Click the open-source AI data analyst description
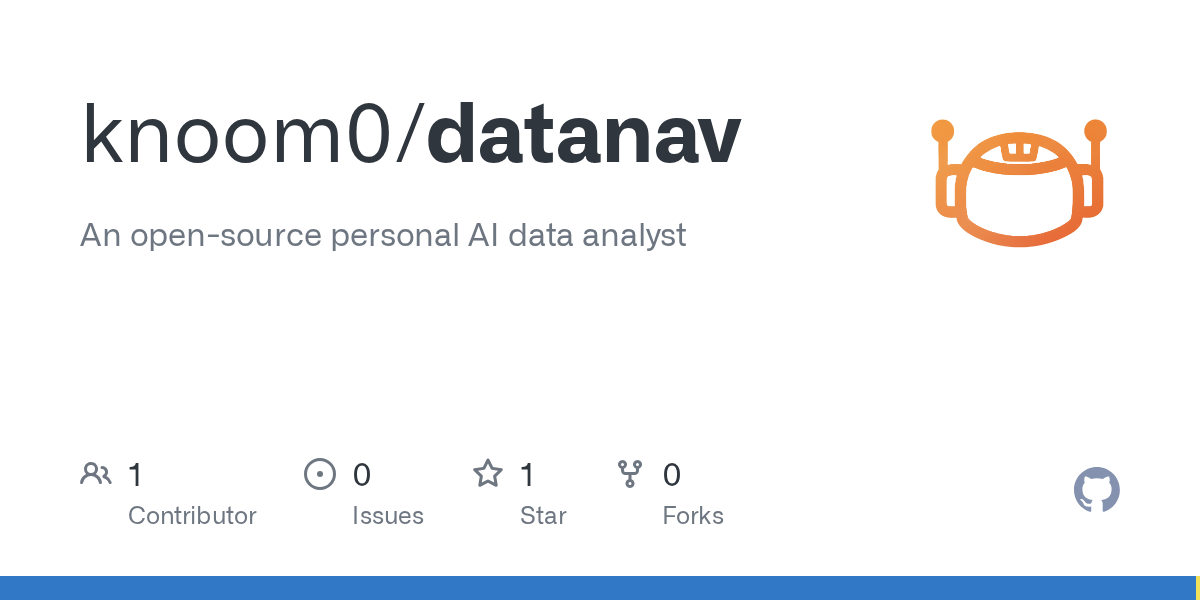The image size is (1200, 600). [383, 235]
